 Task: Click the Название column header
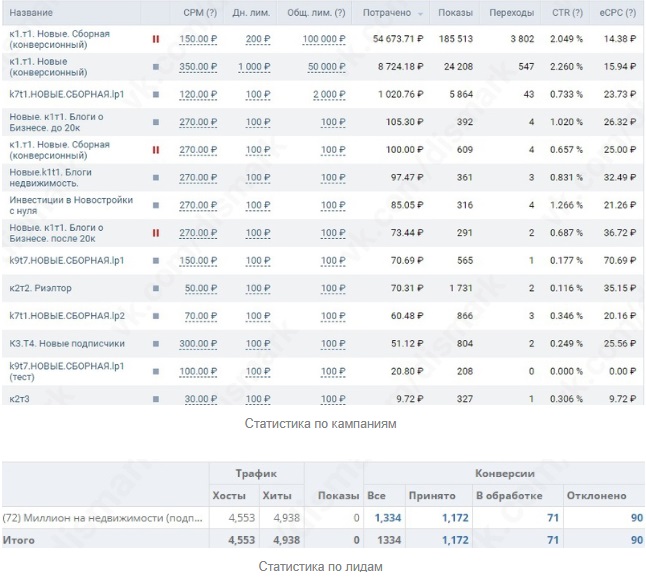click(31, 13)
